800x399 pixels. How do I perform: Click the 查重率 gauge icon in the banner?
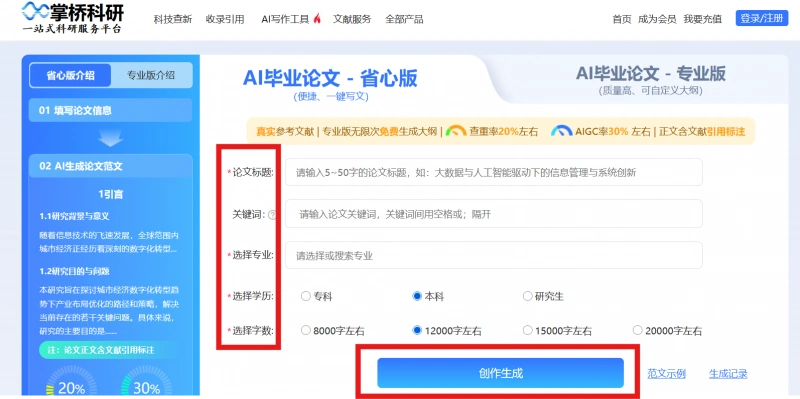pyautogui.click(x=456, y=131)
